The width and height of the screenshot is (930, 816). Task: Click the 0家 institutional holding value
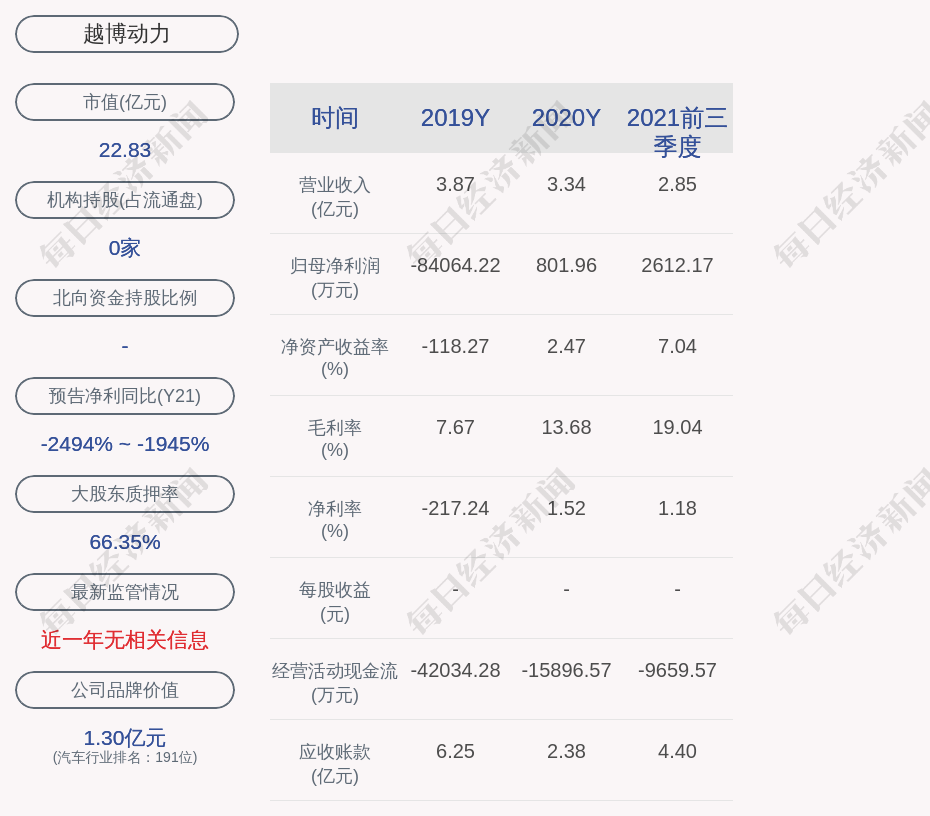125,248
